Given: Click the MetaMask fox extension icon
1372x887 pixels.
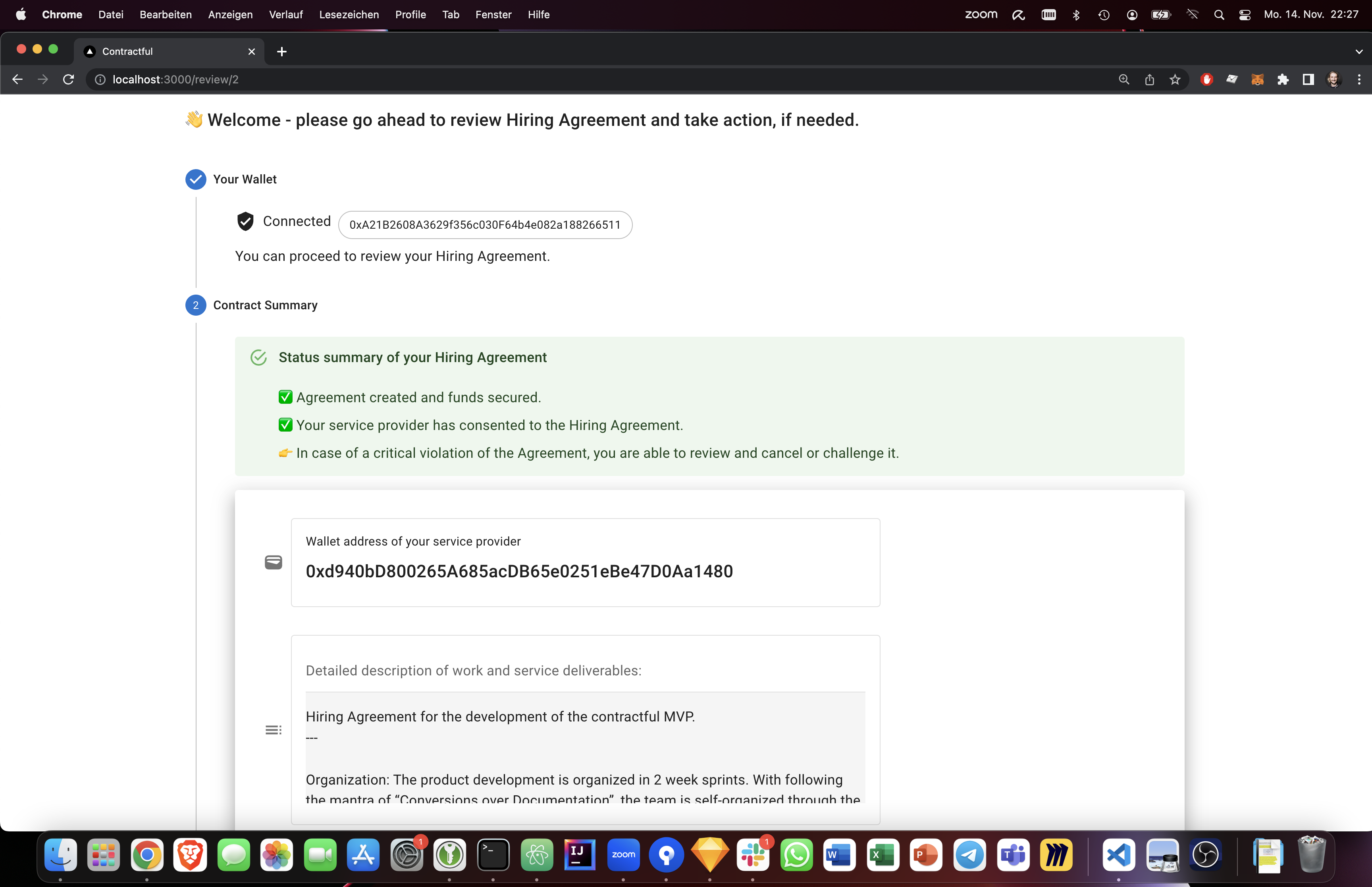Looking at the screenshot, I should (x=1257, y=79).
